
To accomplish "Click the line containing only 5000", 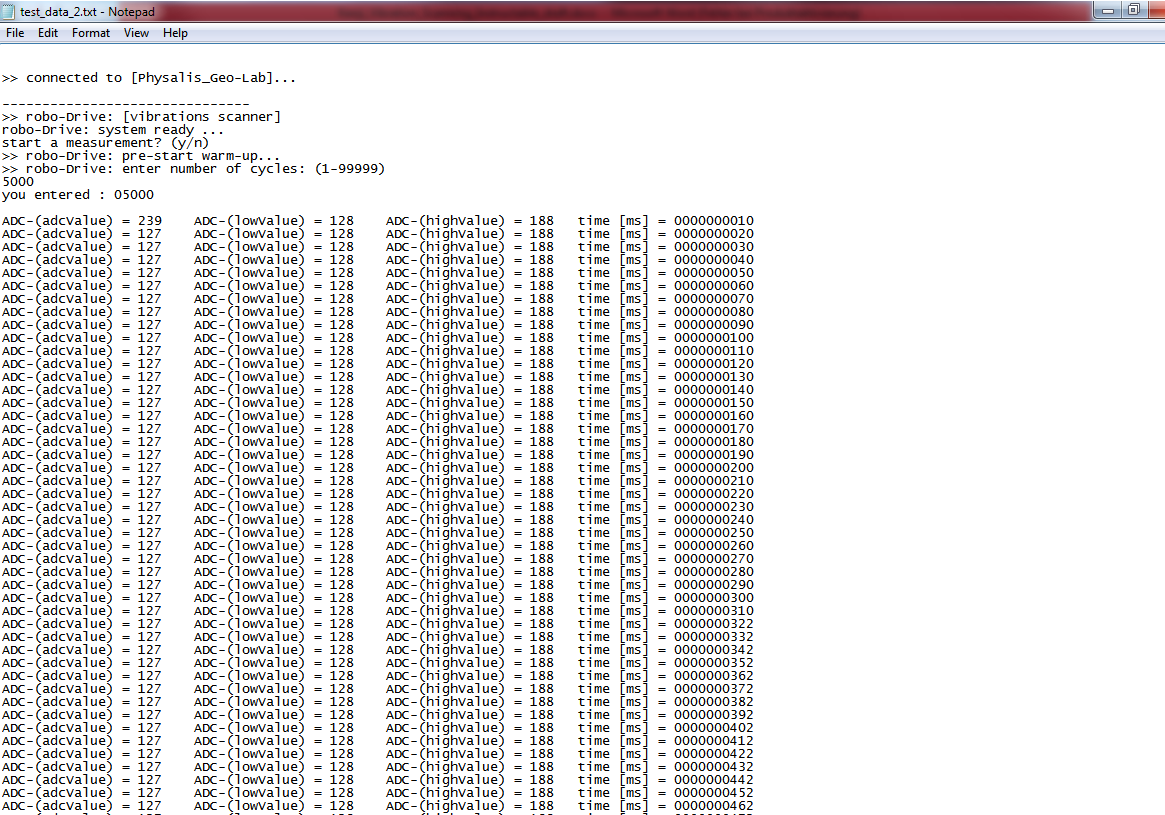I will [x=18, y=182].
